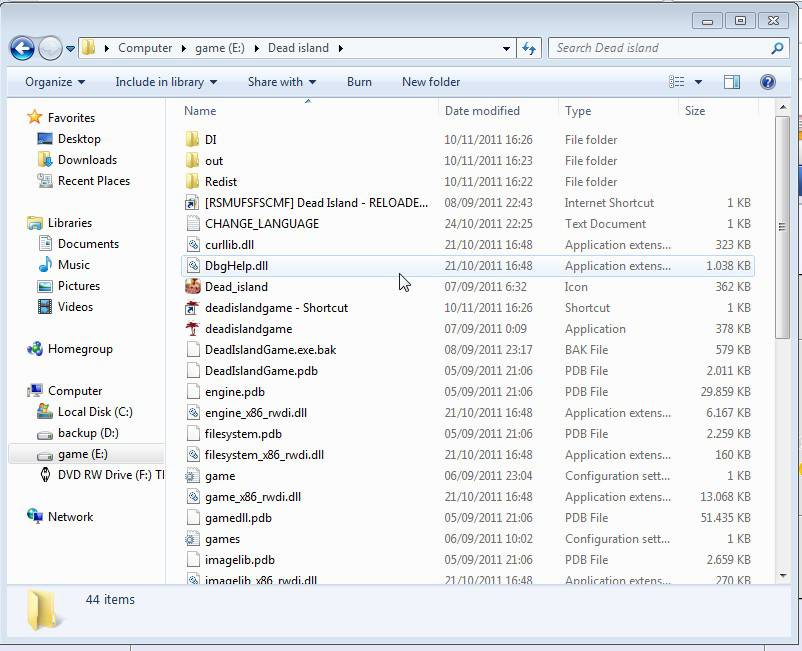Click Computer in the address breadcrumb

(x=145, y=48)
